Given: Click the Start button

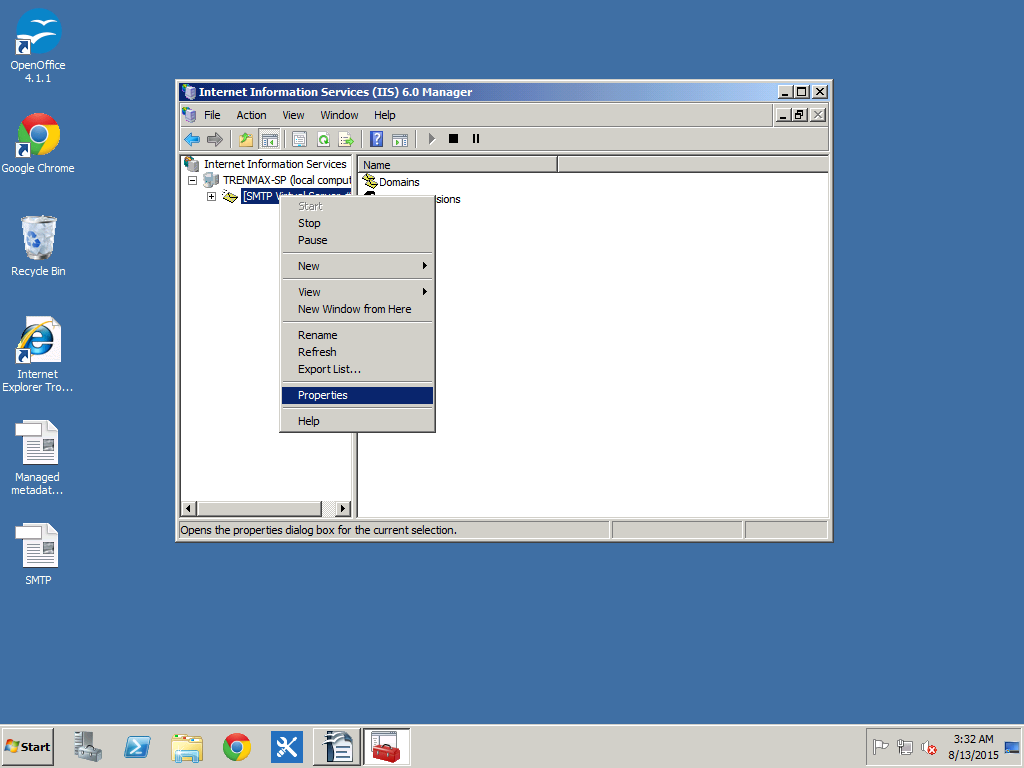Looking at the screenshot, I should [x=27, y=746].
